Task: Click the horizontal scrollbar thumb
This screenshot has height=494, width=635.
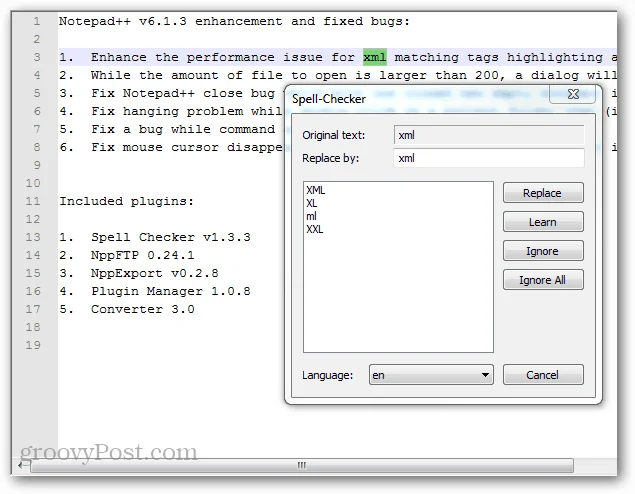Action: coord(302,466)
